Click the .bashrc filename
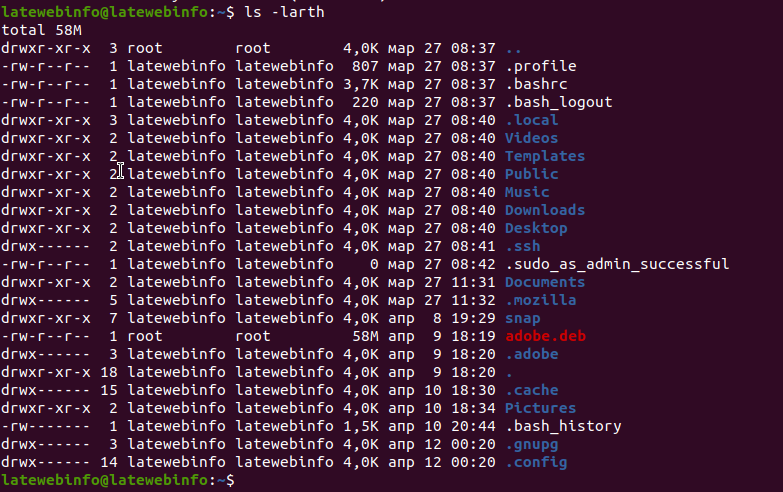The width and height of the screenshot is (783, 492). tap(536, 84)
